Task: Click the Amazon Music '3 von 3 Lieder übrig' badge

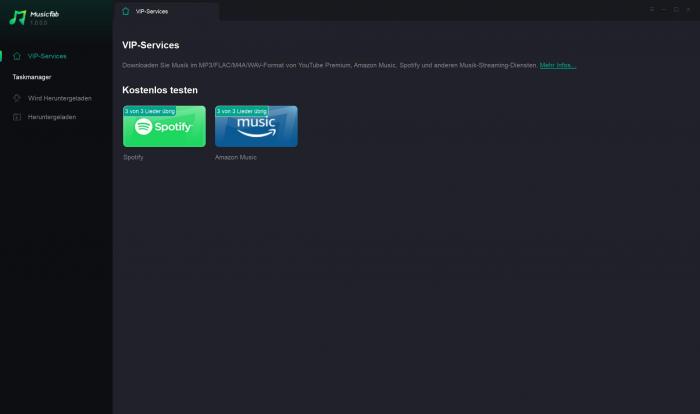Action: [x=242, y=111]
